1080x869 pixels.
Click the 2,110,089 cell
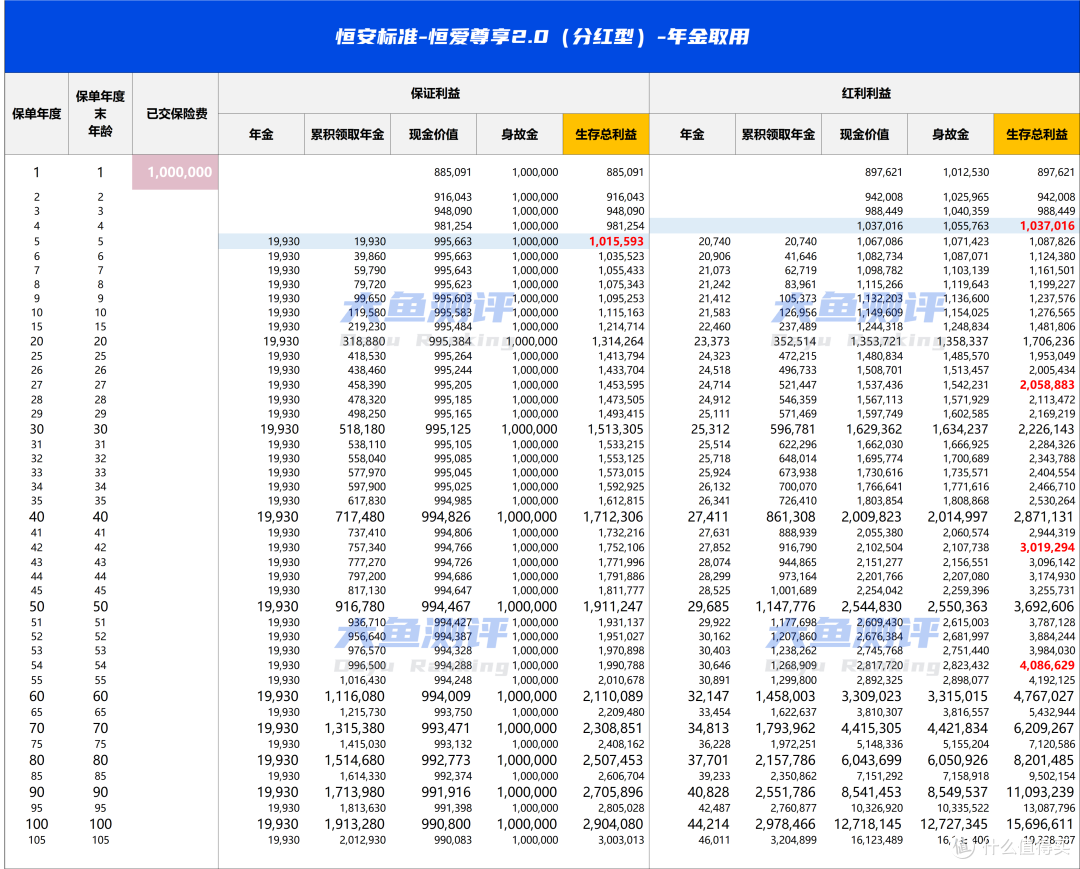click(613, 696)
